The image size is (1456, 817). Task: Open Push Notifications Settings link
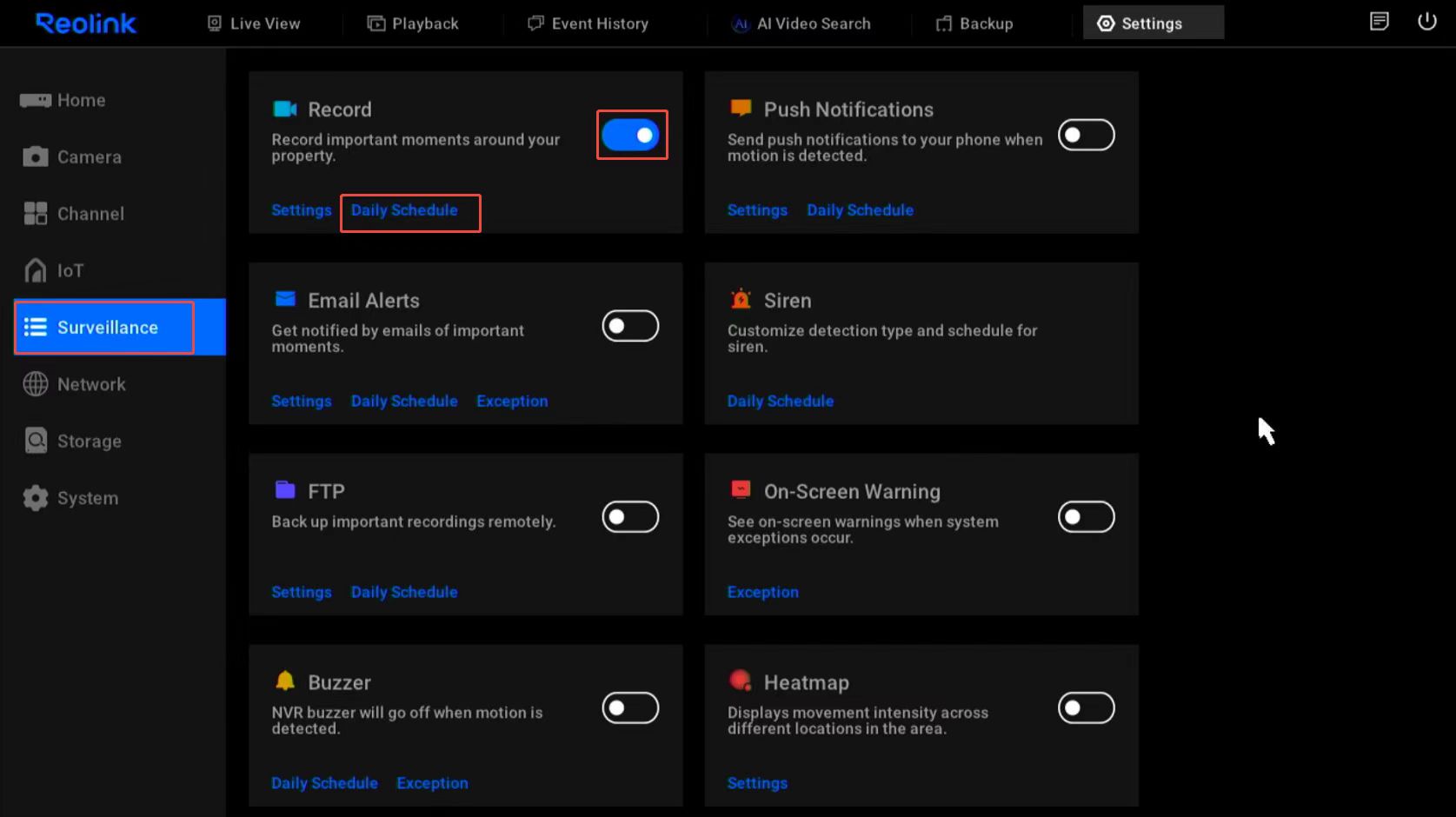click(x=757, y=210)
